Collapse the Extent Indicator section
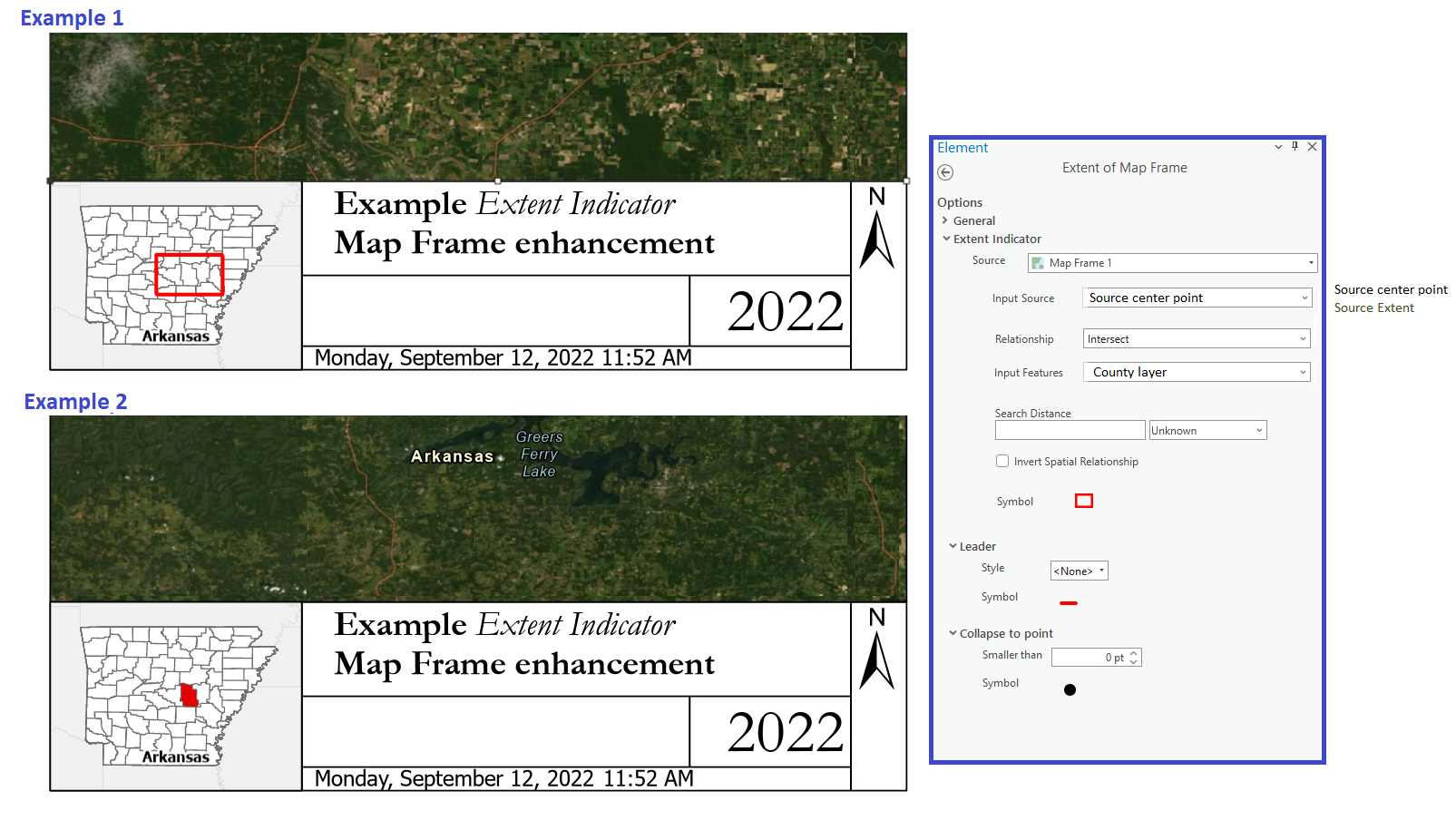 point(945,239)
